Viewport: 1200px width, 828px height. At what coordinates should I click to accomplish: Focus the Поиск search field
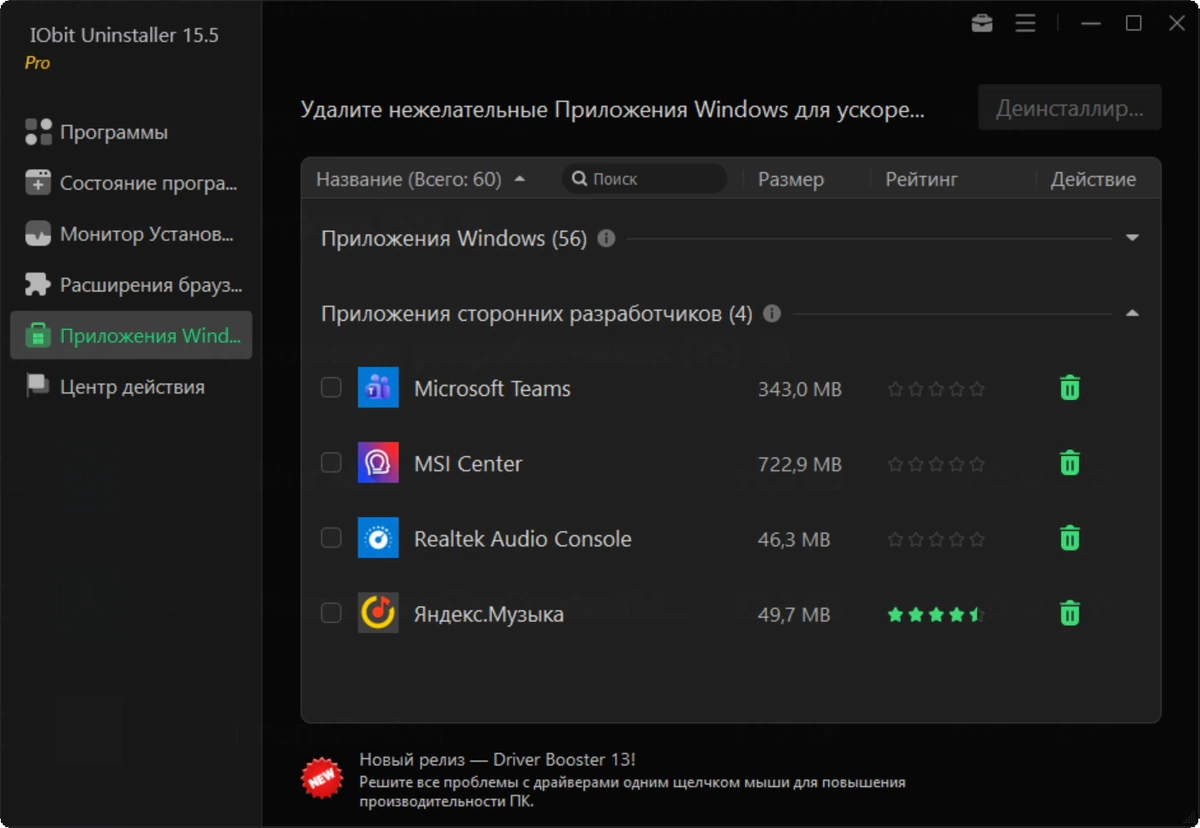tap(644, 179)
